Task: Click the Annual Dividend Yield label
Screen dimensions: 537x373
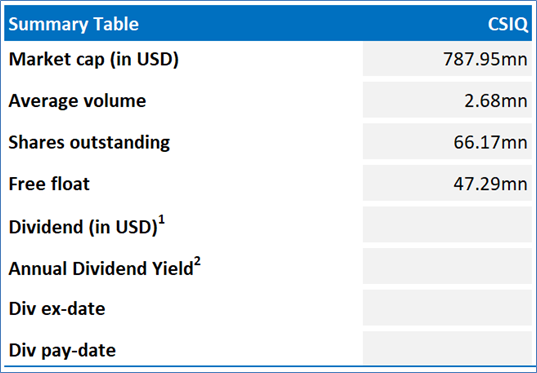Action: click(101, 268)
